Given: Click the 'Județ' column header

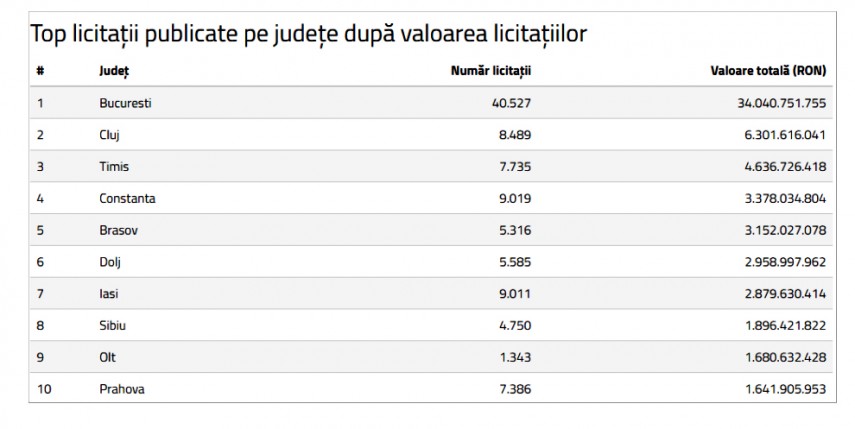Looking at the screenshot, I should [x=114, y=71].
